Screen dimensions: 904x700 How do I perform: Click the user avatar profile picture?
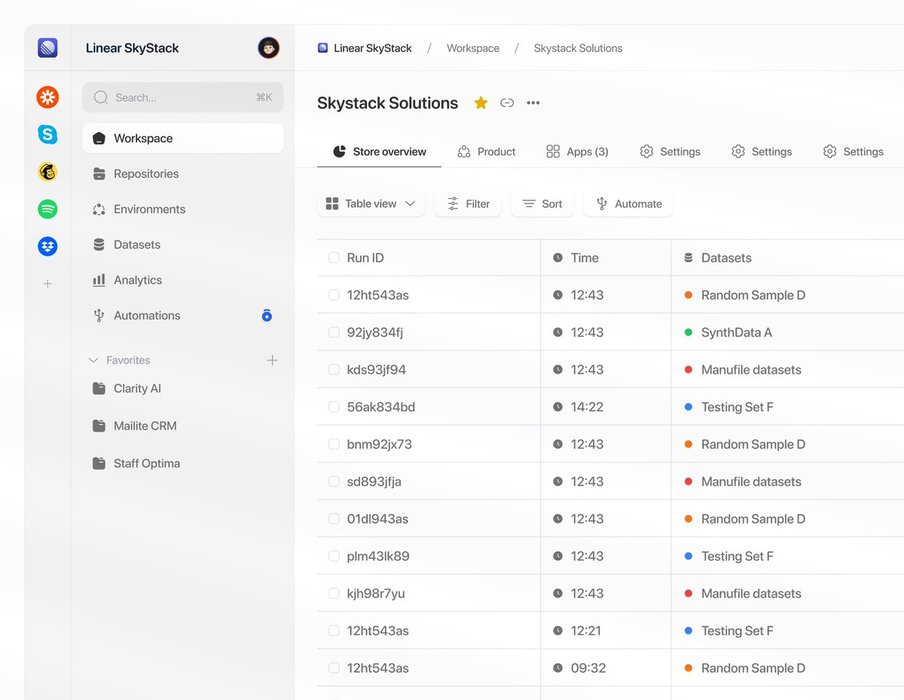[268, 48]
